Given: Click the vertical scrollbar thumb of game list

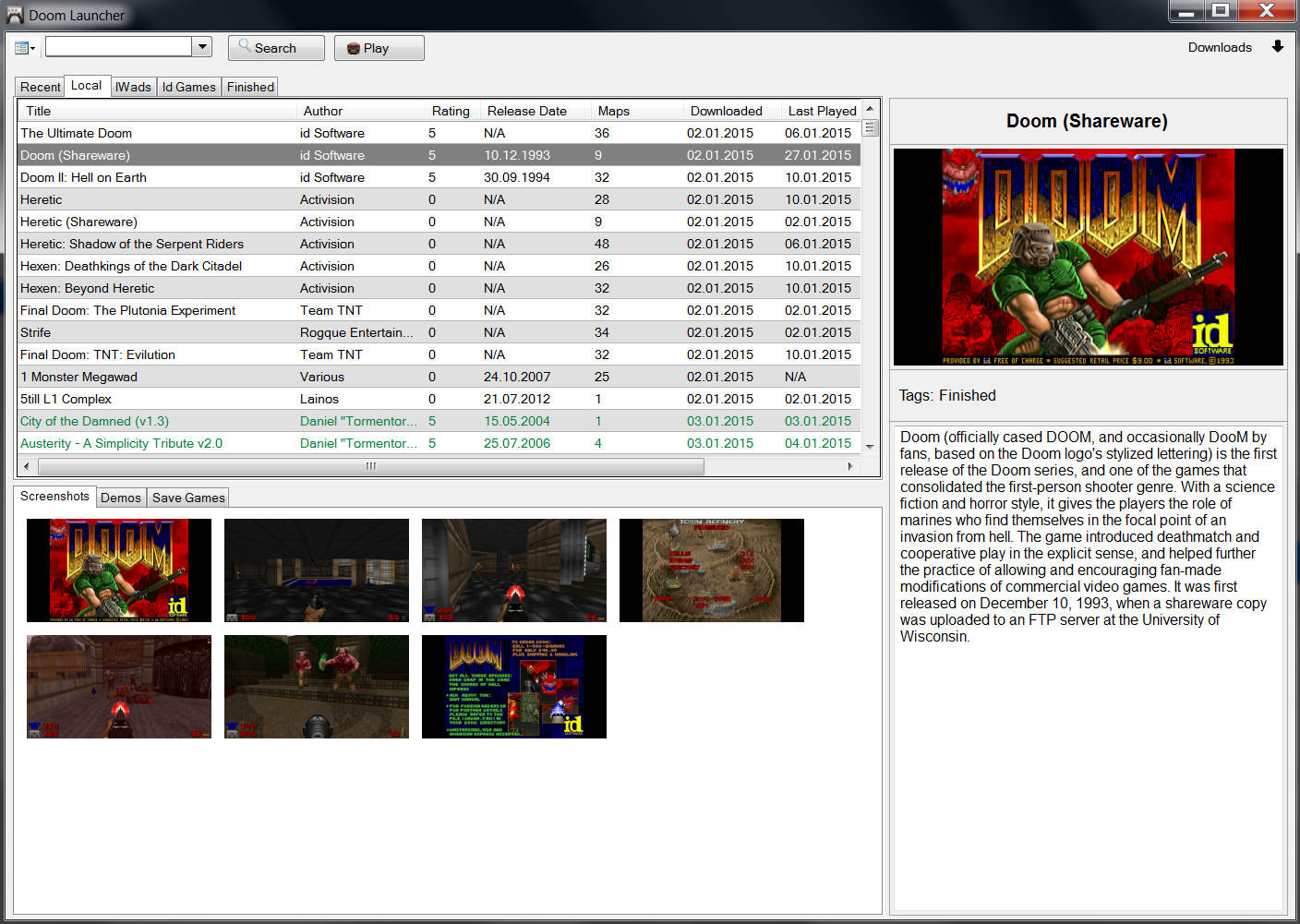Looking at the screenshot, I should 870,127.
